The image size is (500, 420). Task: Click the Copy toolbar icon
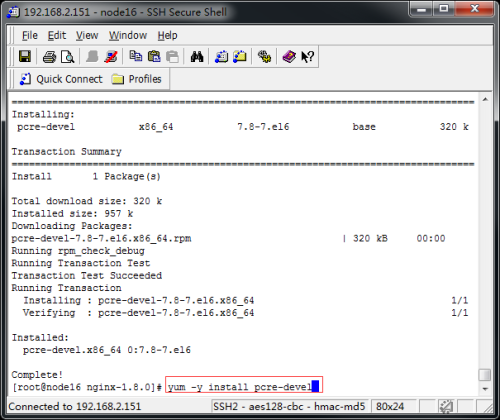[x=135, y=56]
